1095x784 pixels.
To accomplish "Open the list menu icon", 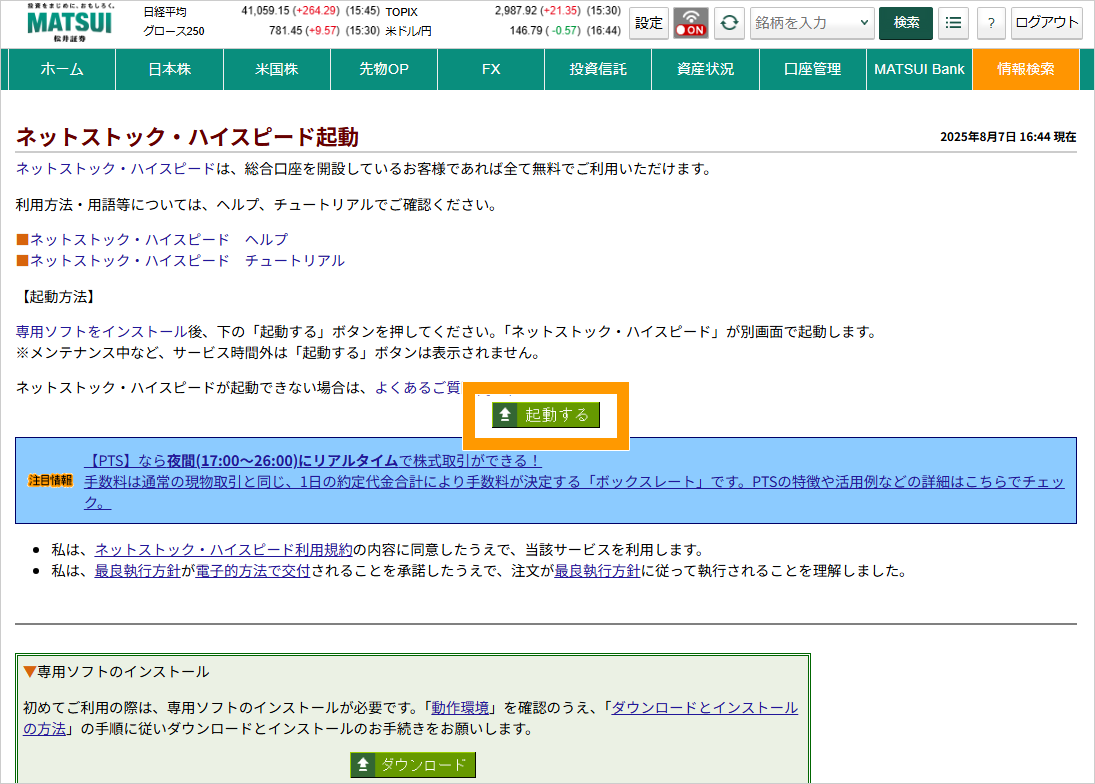I will (x=953, y=22).
